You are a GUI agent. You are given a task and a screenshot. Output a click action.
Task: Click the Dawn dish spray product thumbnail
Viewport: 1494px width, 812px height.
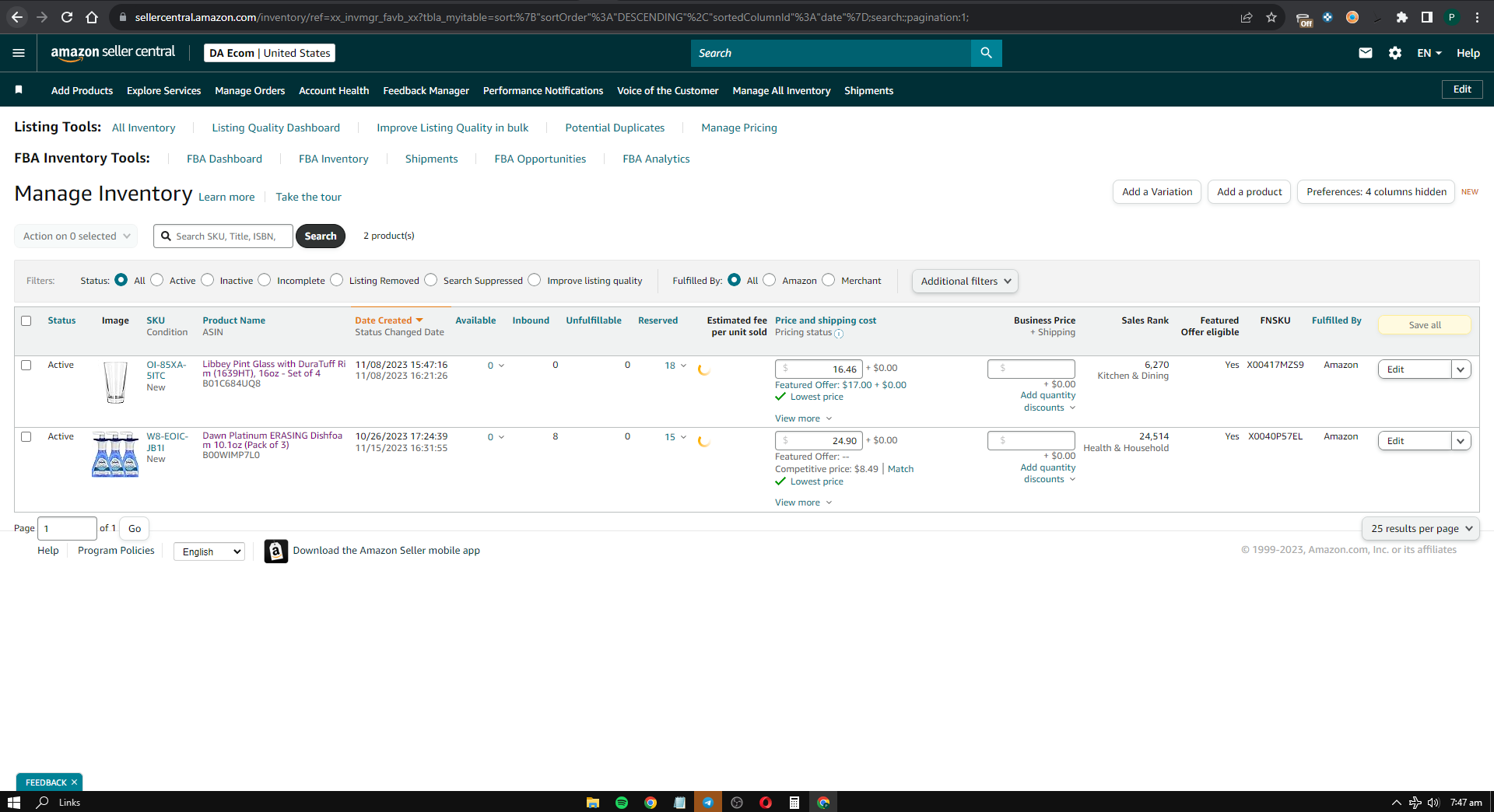115,454
